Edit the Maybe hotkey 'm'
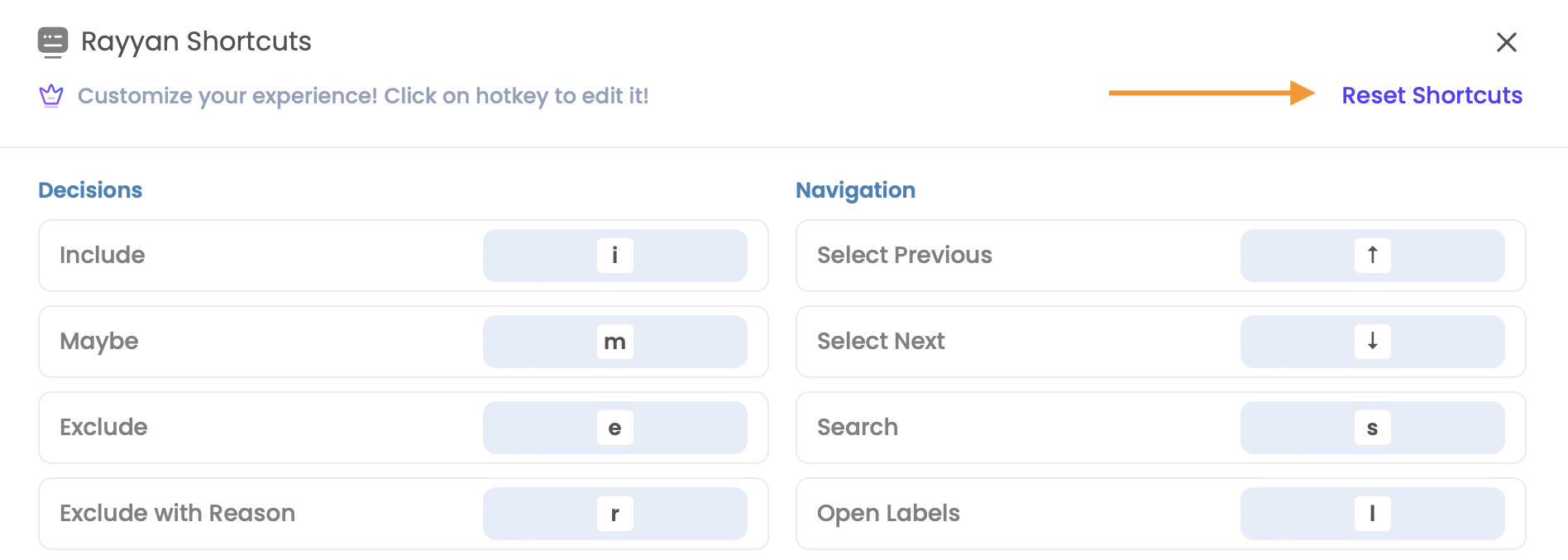 pyautogui.click(x=614, y=342)
